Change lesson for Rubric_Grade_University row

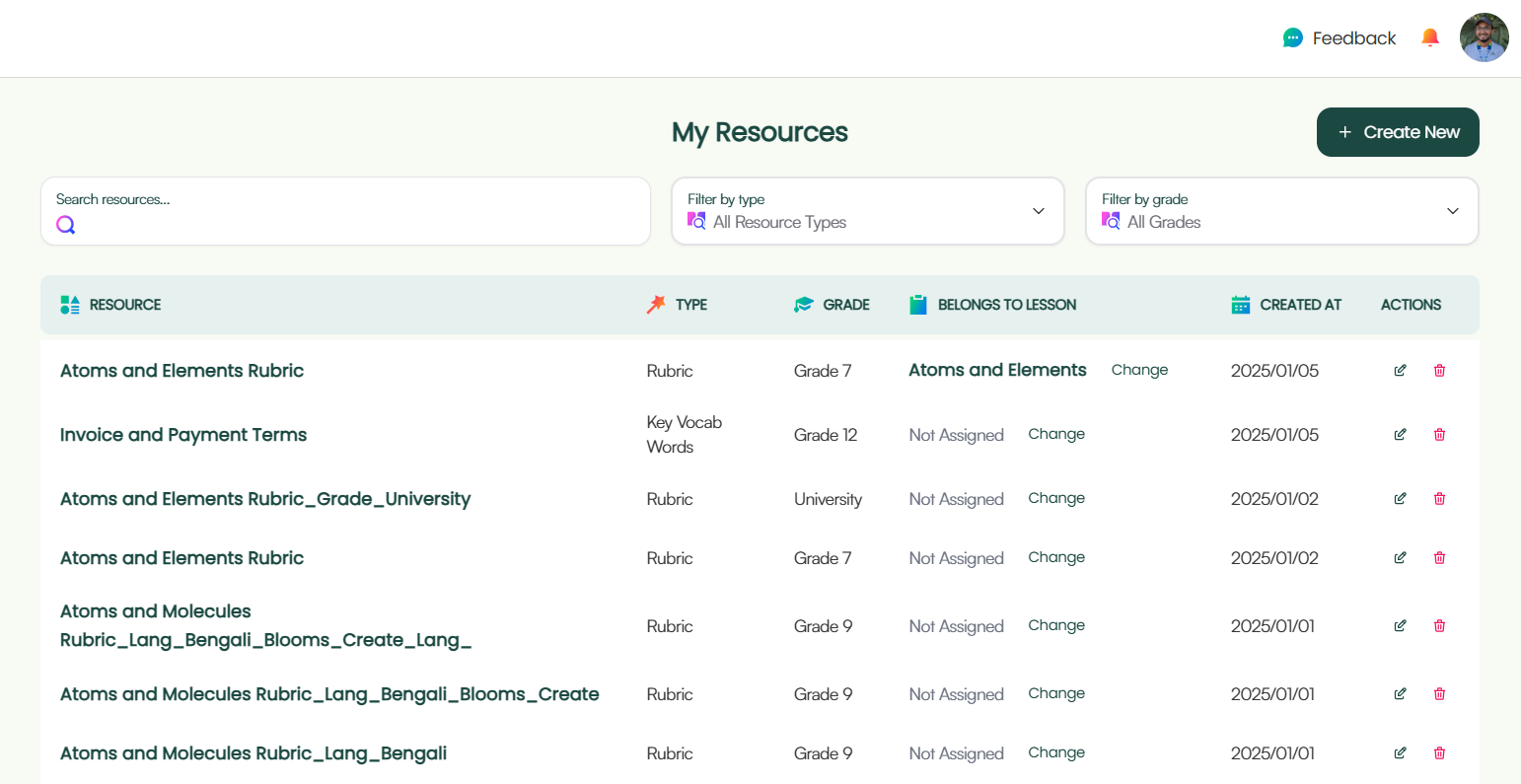(x=1056, y=498)
